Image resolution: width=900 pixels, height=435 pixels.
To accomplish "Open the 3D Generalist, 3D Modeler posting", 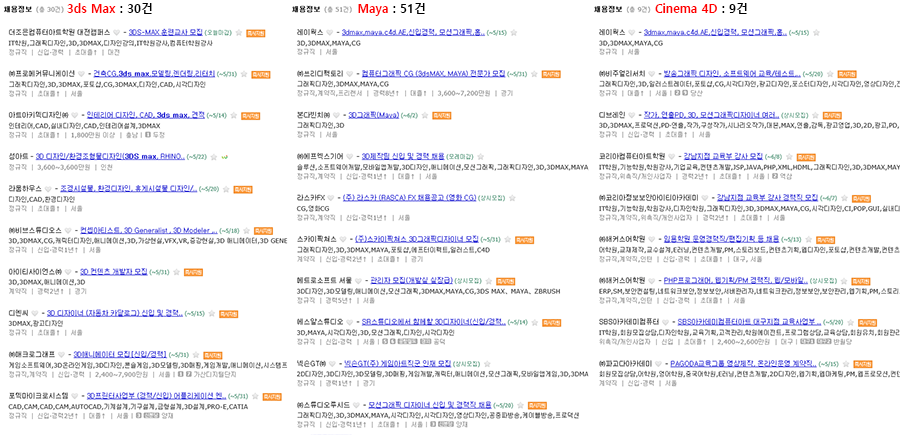I will tap(149, 230).
